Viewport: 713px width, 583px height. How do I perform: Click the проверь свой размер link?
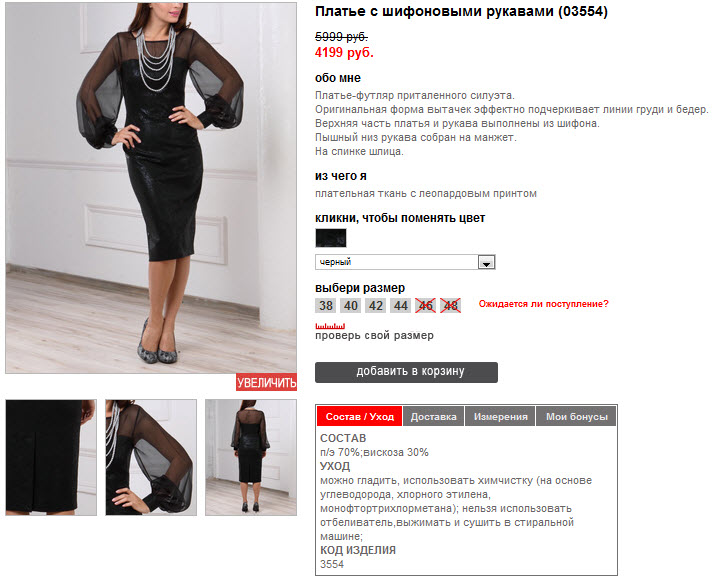374,336
